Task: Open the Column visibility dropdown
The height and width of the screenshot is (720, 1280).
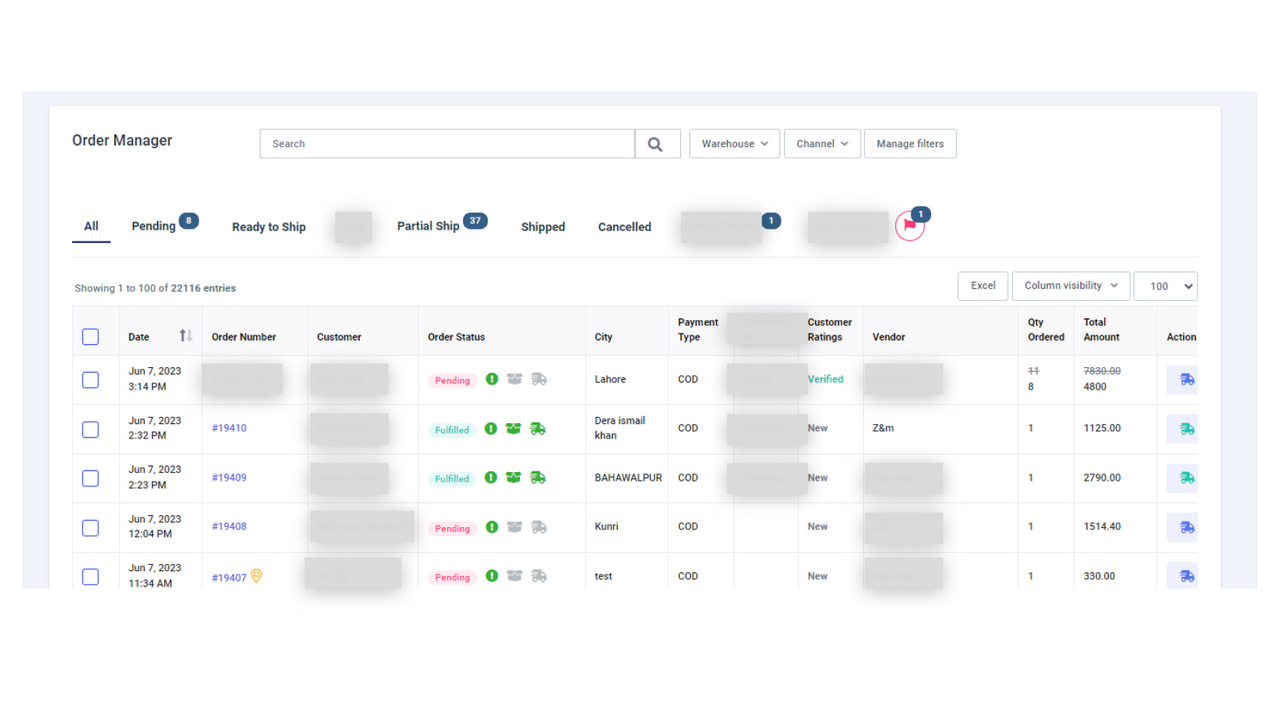Action: click(1071, 285)
